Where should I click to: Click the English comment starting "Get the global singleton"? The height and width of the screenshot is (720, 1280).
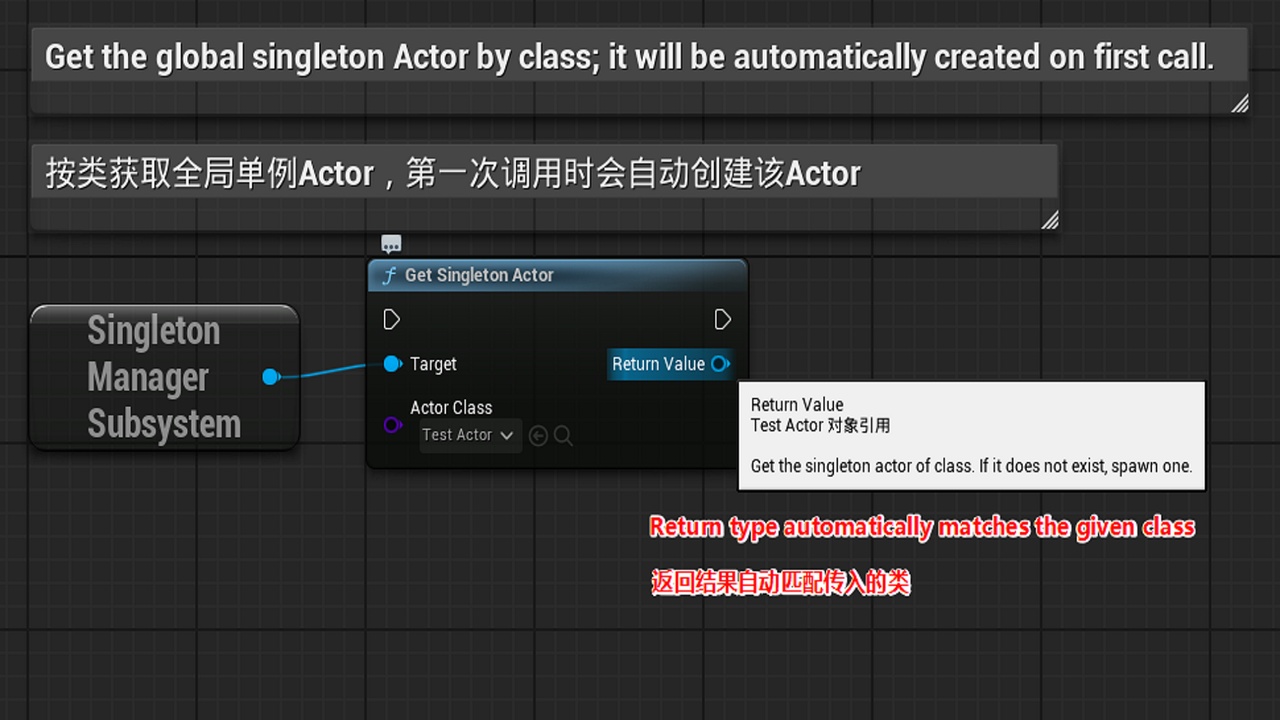(630, 57)
